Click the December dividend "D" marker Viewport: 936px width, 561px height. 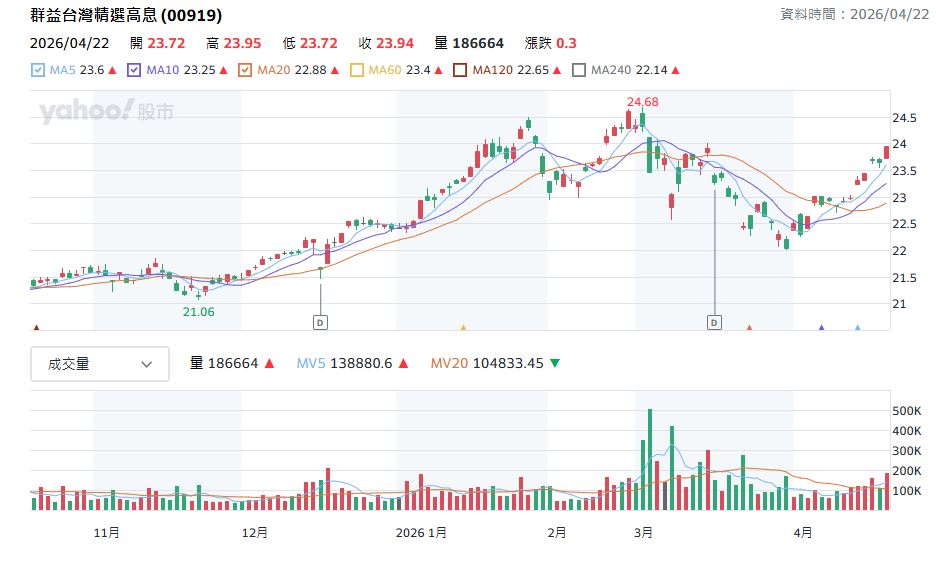(x=320, y=322)
